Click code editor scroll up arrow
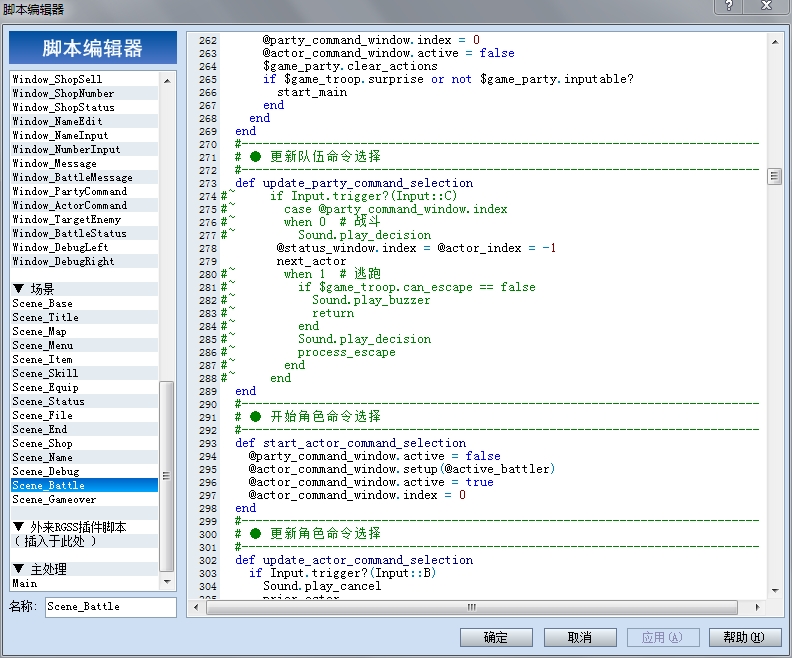This screenshot has width=792, height=658. (775, 42)
